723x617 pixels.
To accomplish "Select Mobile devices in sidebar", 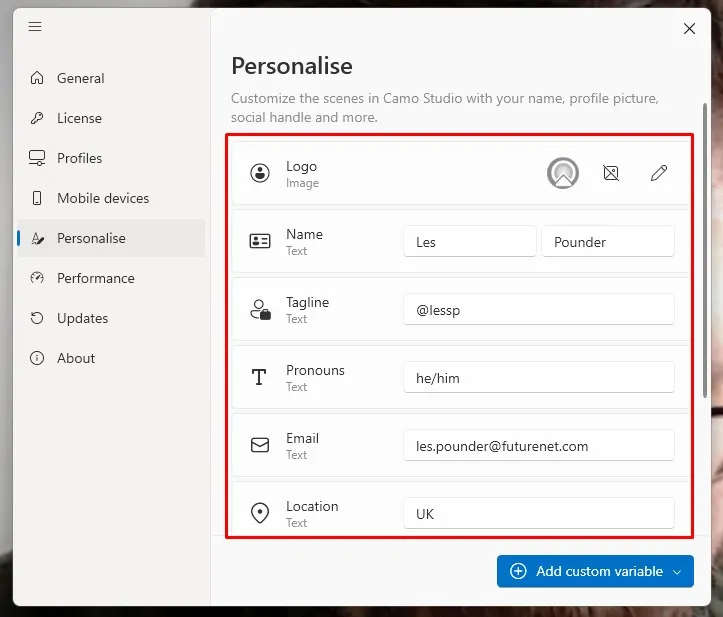I will click(x=102, y=198).
